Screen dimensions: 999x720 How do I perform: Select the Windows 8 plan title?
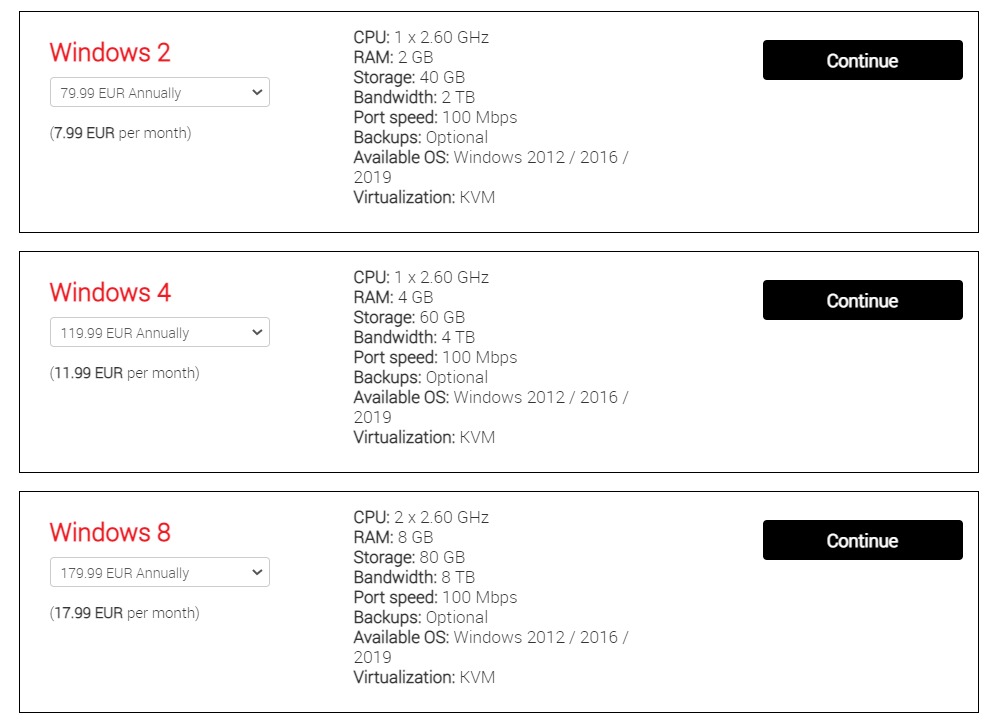(x=110, y=533)
